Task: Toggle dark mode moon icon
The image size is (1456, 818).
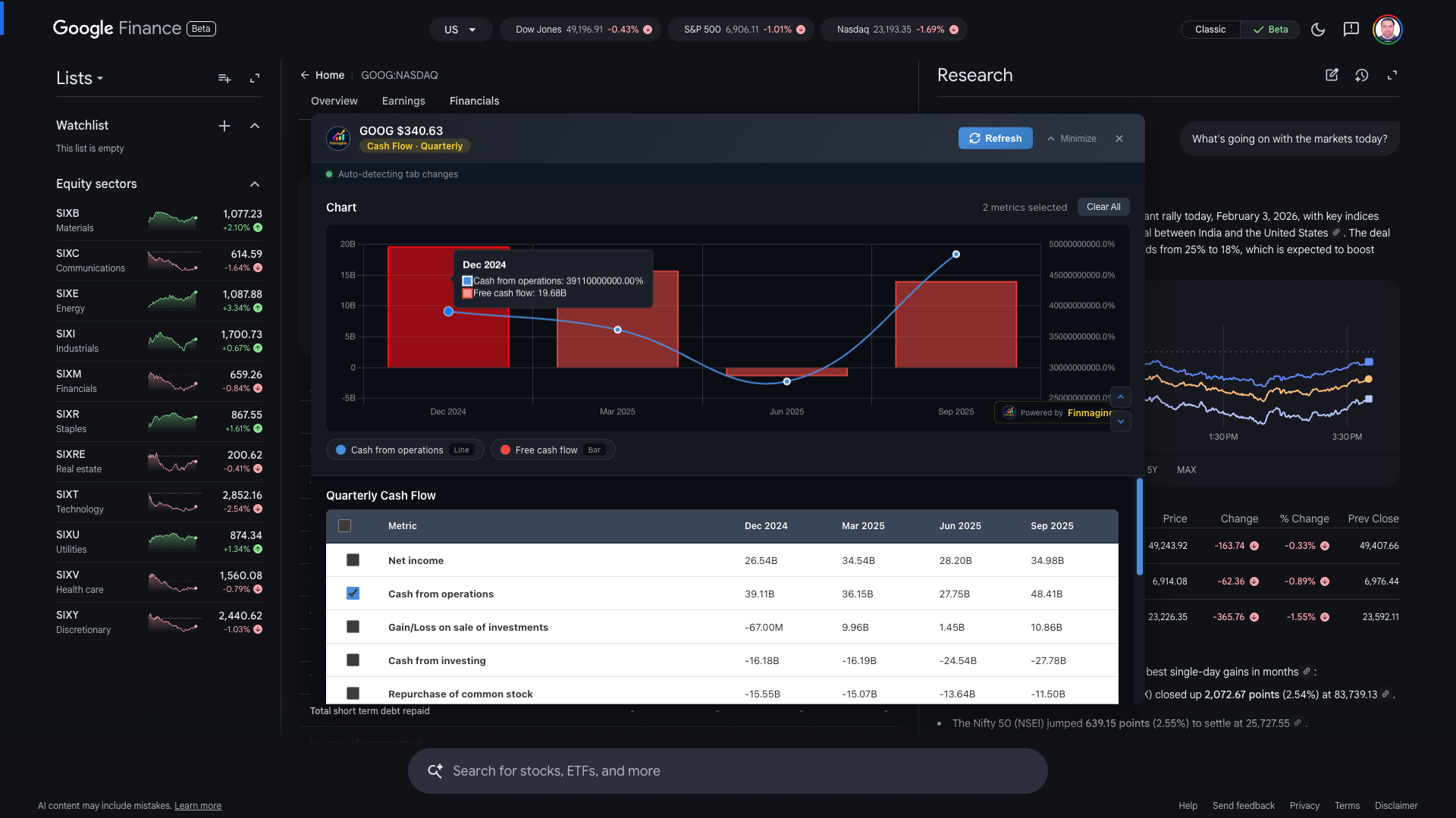Action: tap(1318, 30)
